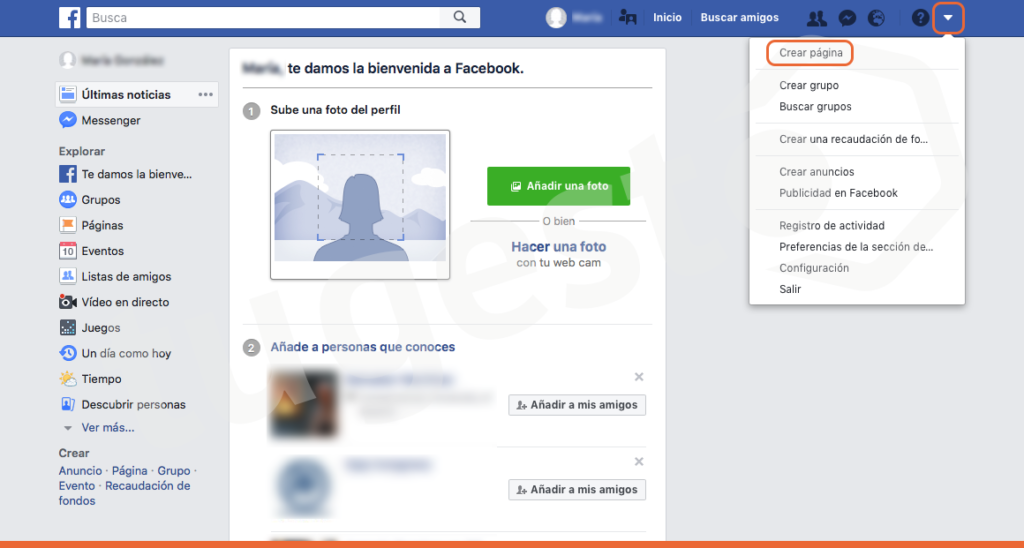Image resolution: width=1024 pixels, height=548 pixels.
Task: Click the Juegos icon
Action: [67, 327]
